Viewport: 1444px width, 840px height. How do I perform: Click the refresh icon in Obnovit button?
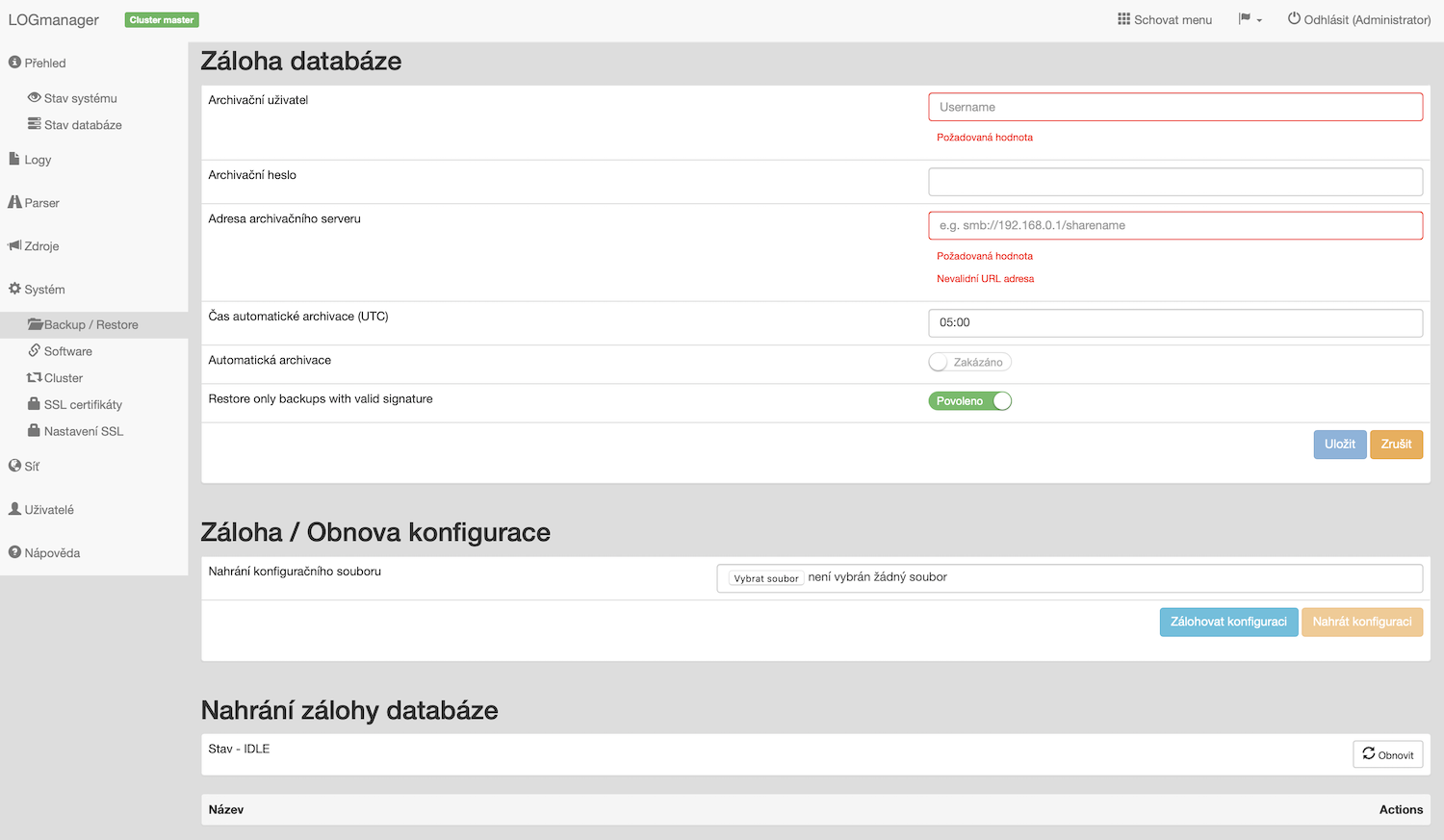click(1369, 753)
